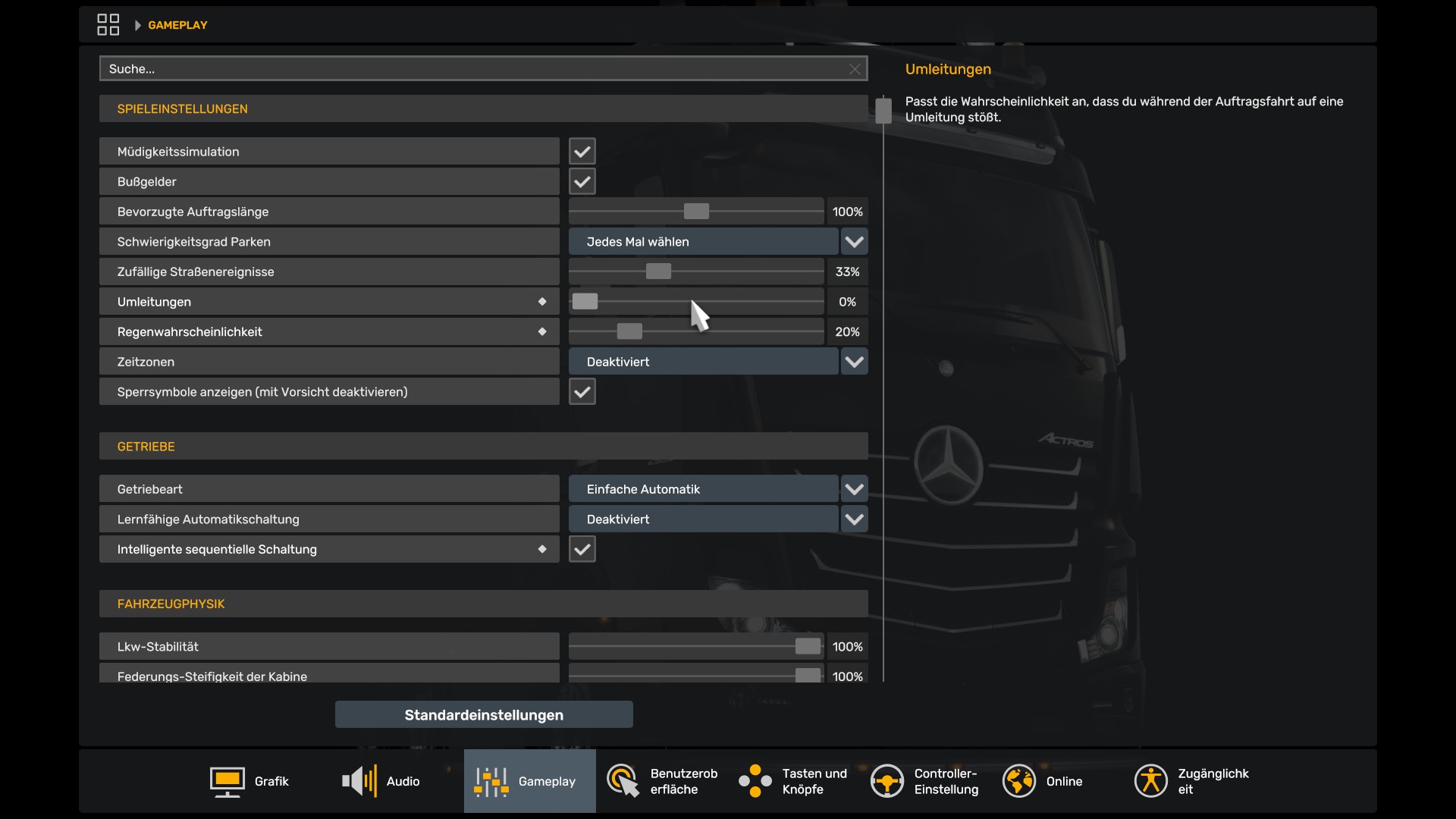Expand Schwierigkeitsgrad Parken dropdown
This screenshot has height=819, width=1456.
(x=854, y=242)
